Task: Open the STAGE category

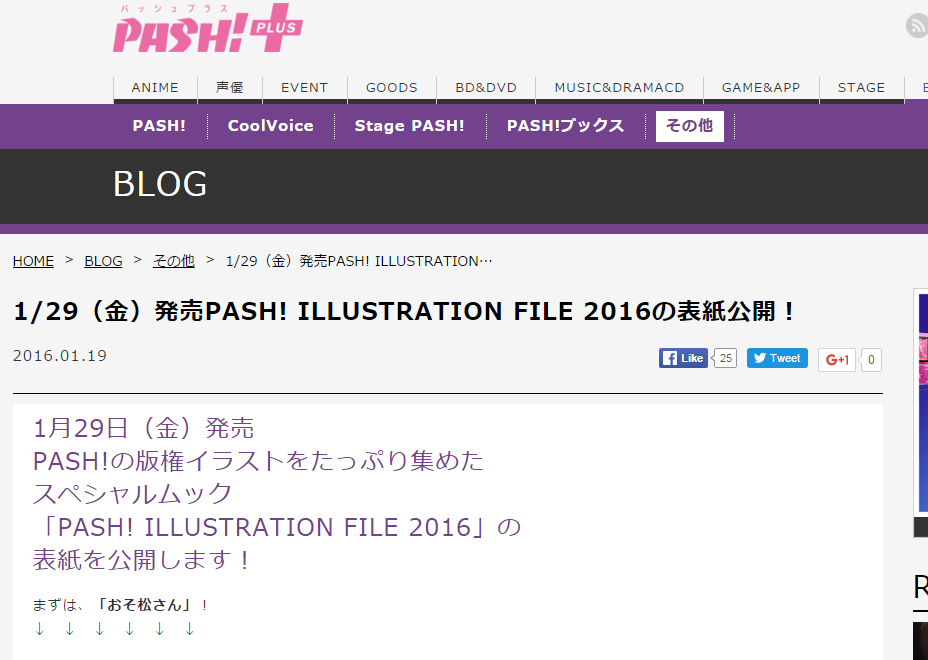Action: click(861, 88)
